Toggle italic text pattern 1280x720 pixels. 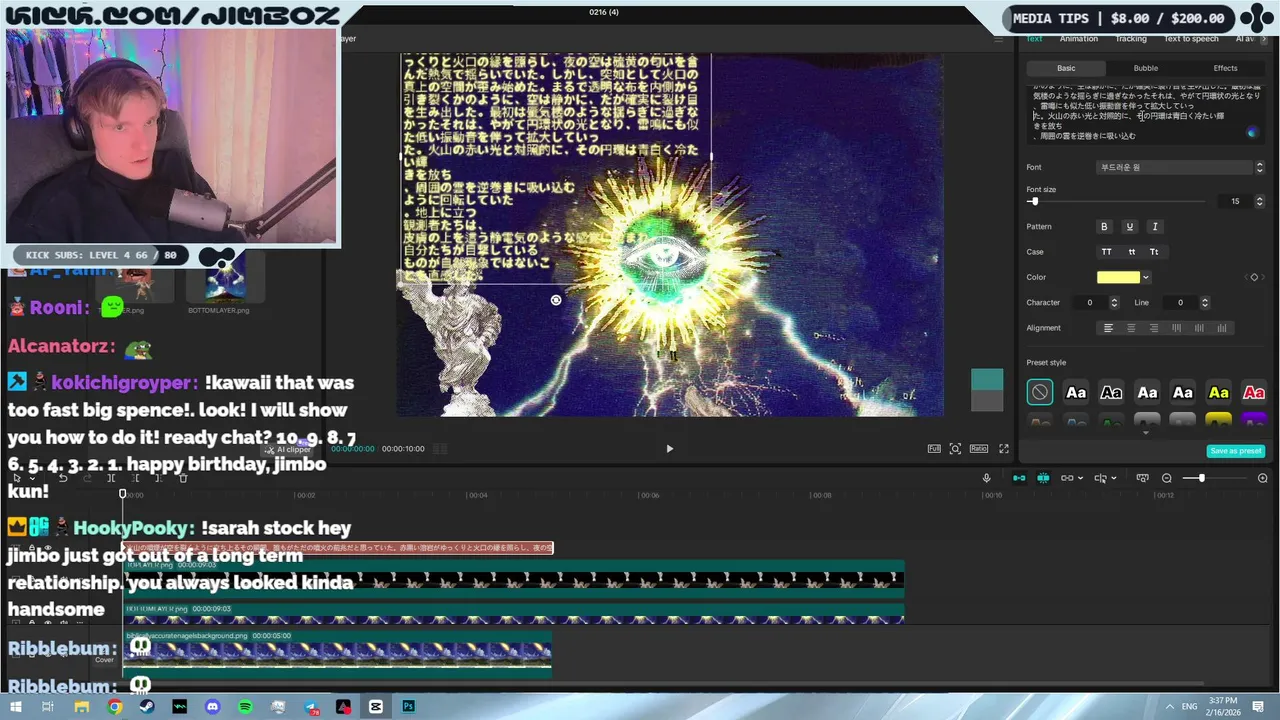point(1154,227)
